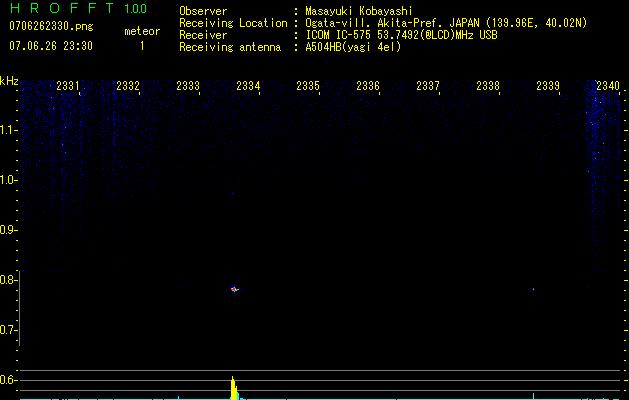Click the Observer field label
The width and height of the screenshot is (629, 400).
click(x=203, y=11)
